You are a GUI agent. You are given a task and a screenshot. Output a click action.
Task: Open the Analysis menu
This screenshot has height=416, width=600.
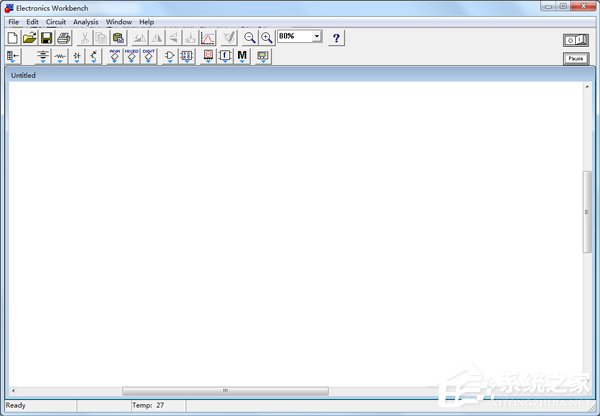pyautogui.click(x=86, y=22)
